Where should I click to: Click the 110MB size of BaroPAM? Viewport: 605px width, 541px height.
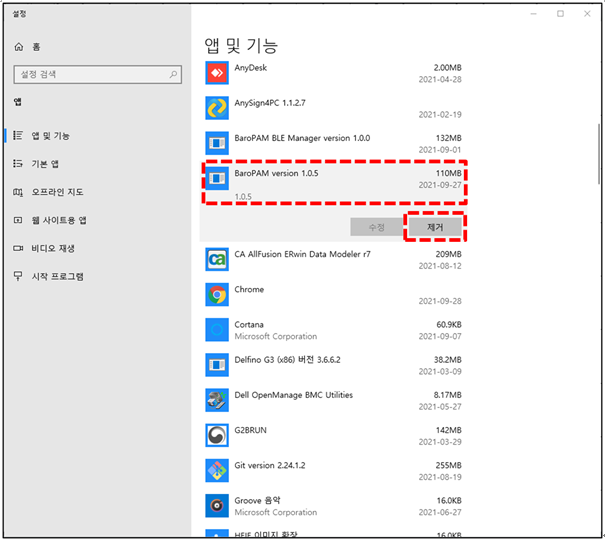coord(448,173)
